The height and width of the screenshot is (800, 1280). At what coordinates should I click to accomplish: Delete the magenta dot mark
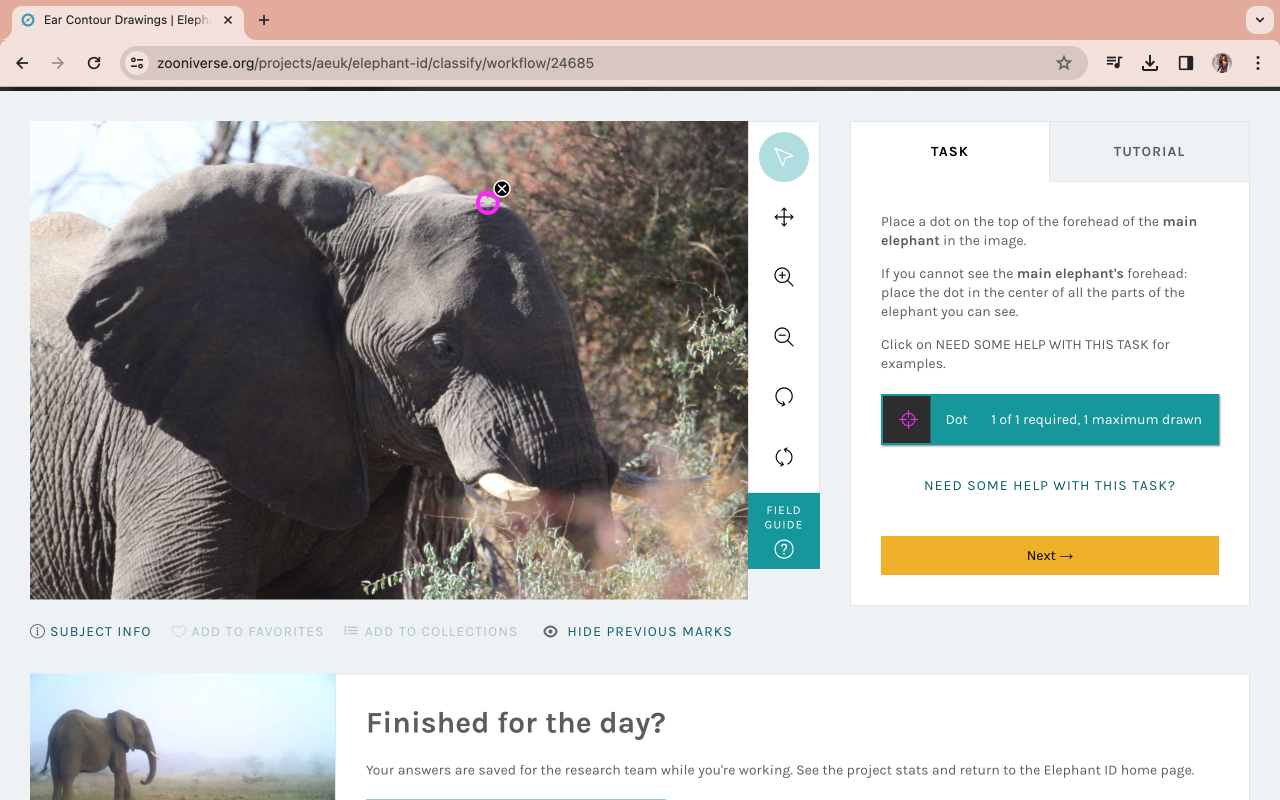502,189
